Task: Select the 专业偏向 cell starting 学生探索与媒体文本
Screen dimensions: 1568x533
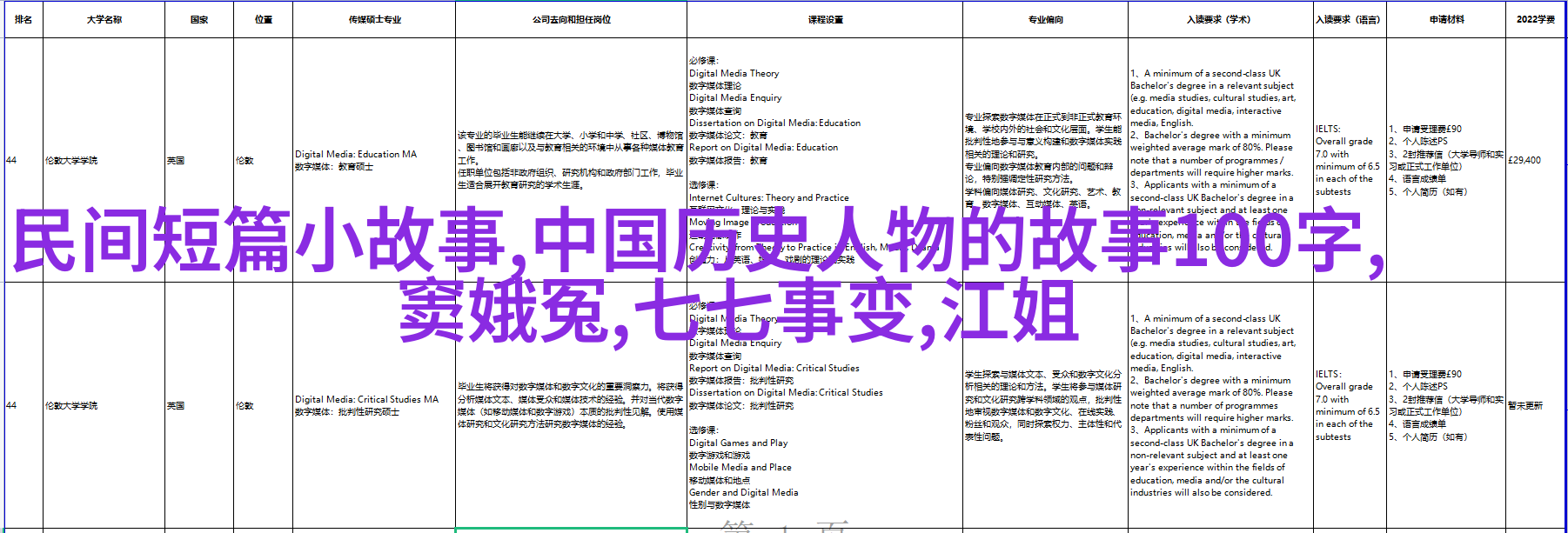Action: tap(1045, 405)
